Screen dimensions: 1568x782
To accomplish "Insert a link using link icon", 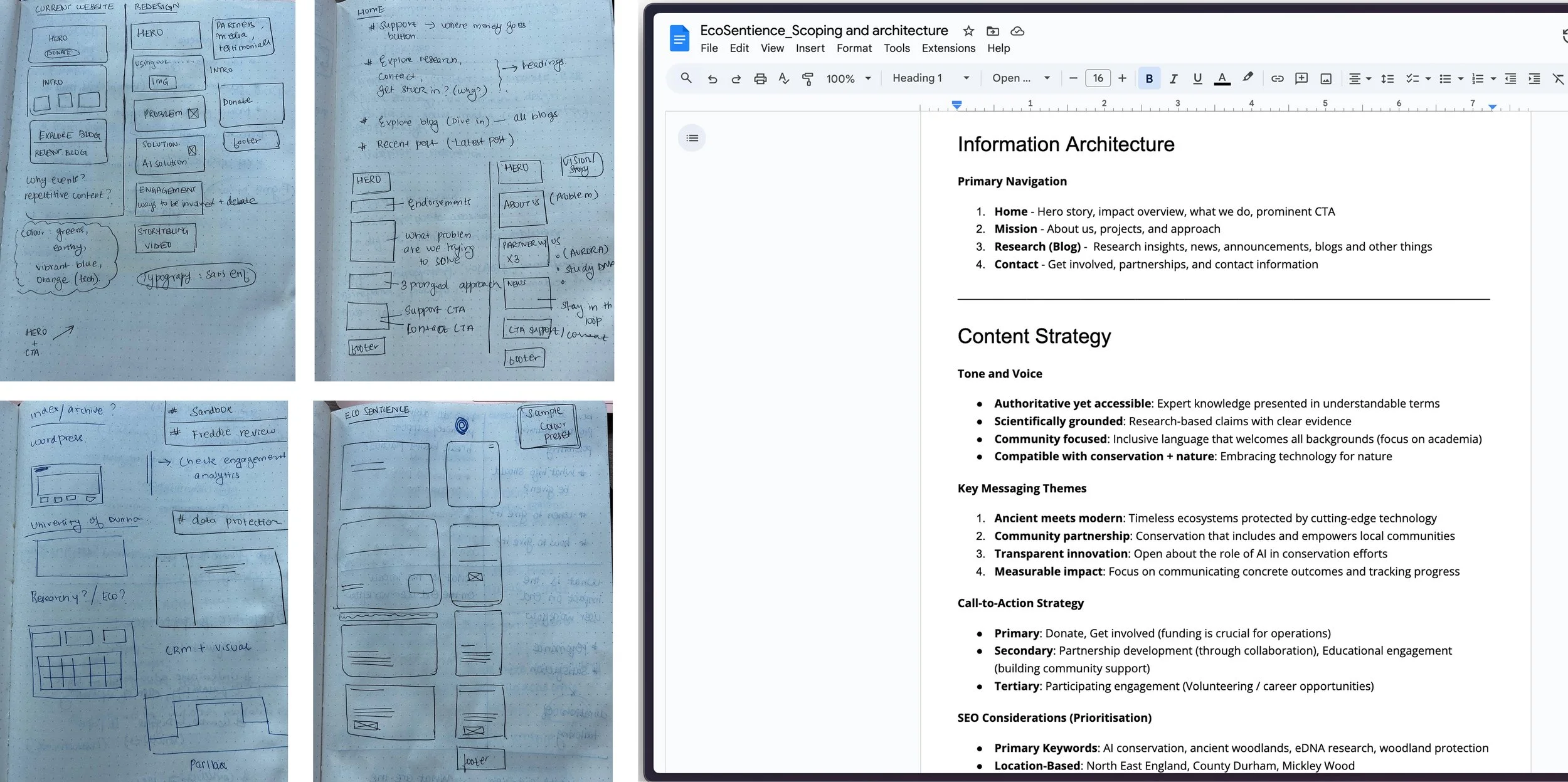I will (1277, 78).
